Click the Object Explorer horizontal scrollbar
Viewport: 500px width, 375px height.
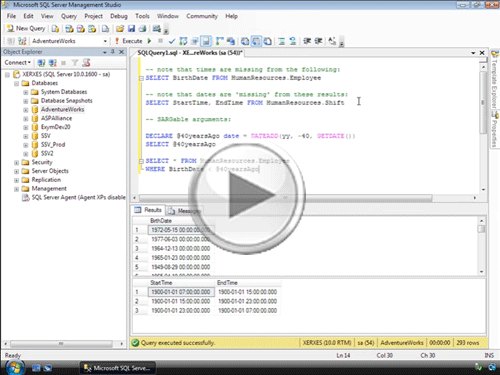click(x=61, y=343)
